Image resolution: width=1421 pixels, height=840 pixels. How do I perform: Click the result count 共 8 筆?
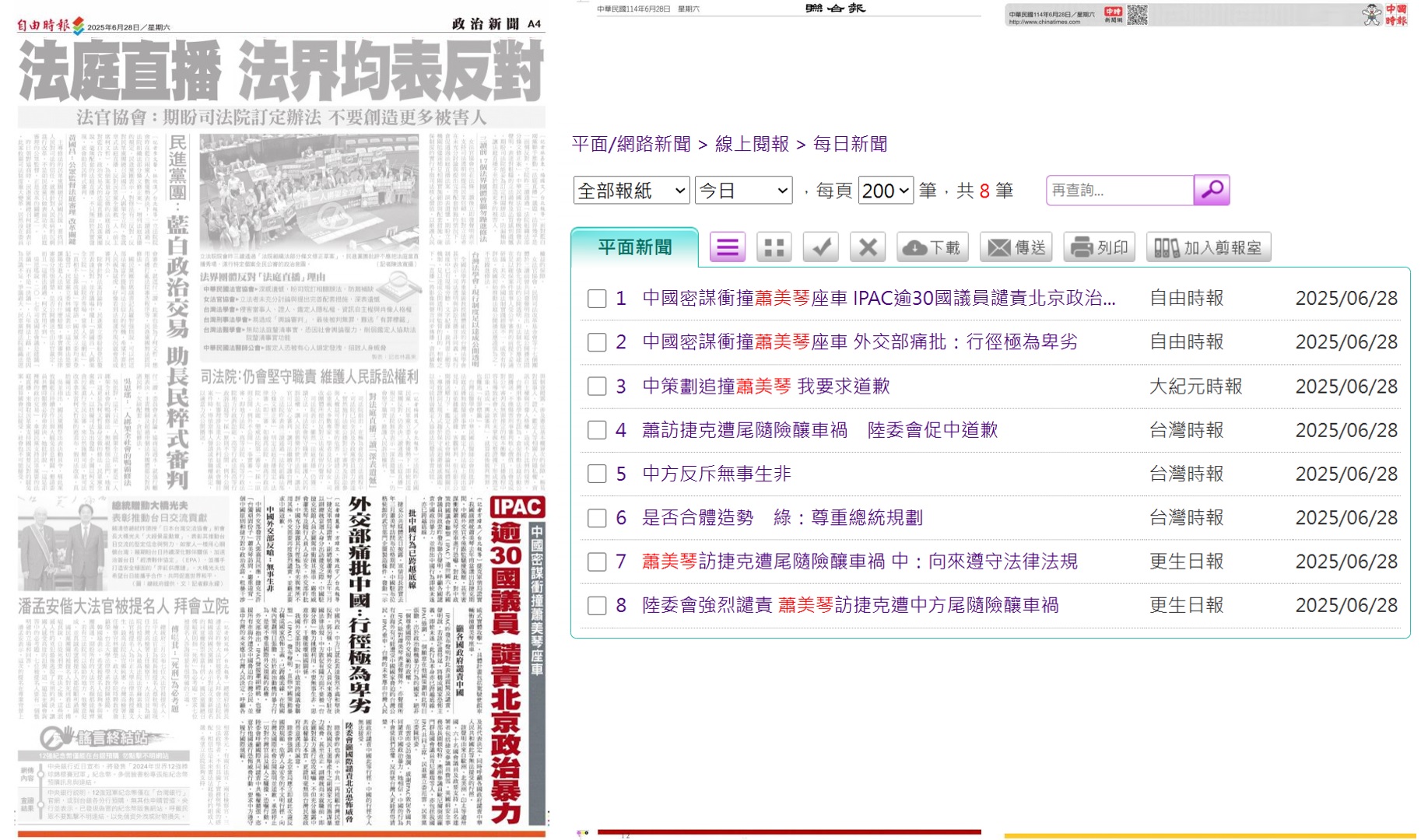click(984, 191)
